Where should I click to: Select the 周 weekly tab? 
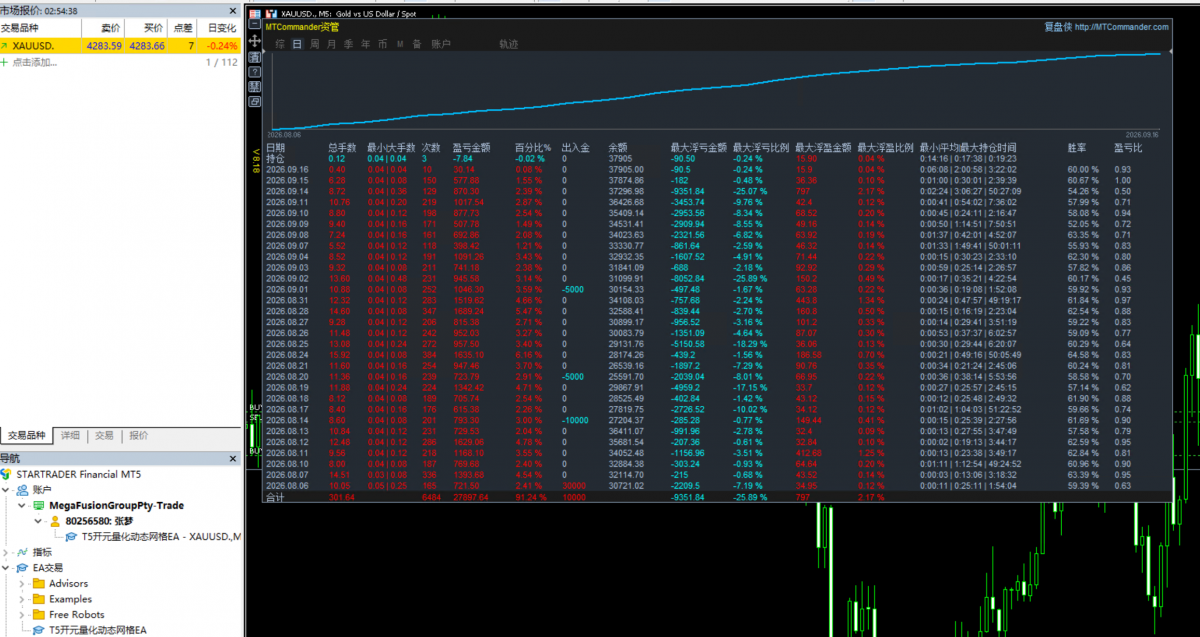[314, 44]
